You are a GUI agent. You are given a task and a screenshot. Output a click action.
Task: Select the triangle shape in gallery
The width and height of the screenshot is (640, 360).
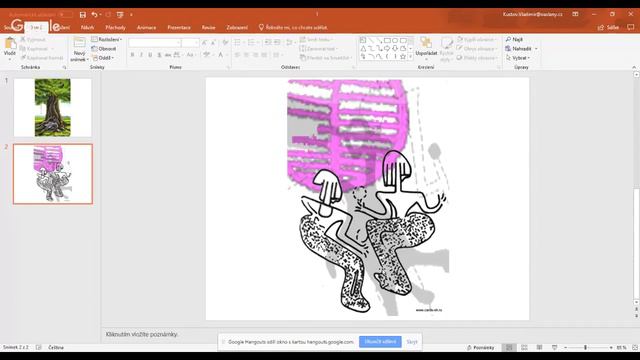pyautogui.click(x=363, y=49)
